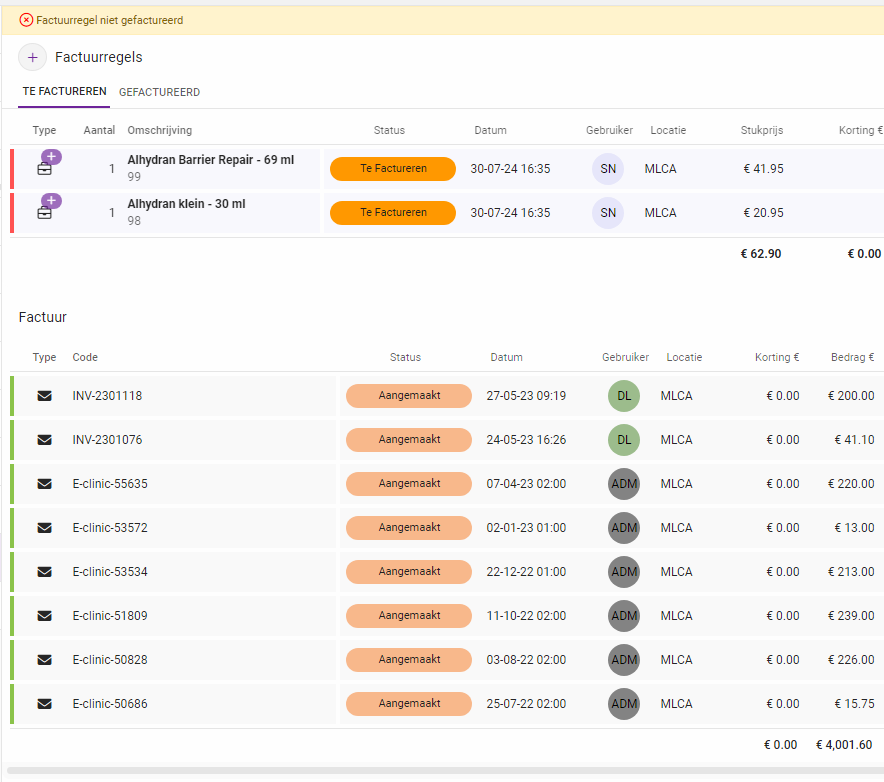Screen dimensions: 884x782
Task: Click Te Factureren status on Alhydran Barrier Repair
Action: (393, 169)
